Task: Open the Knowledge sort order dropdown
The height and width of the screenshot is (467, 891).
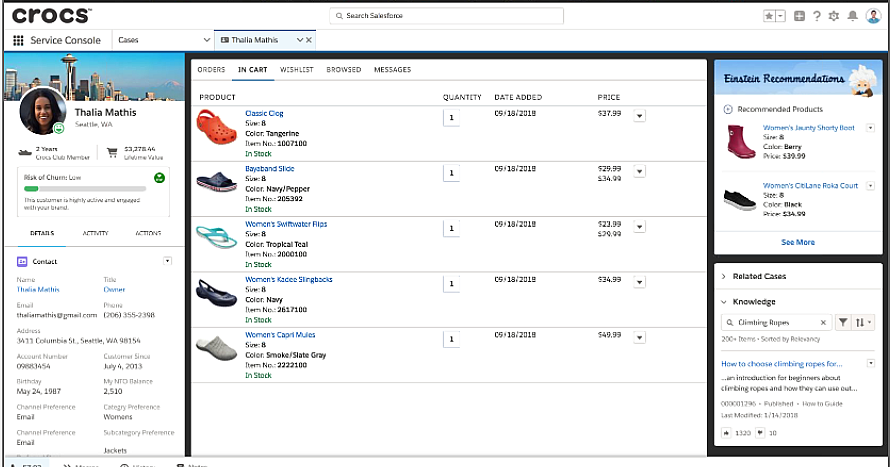Action: click(x=864, y=322)
